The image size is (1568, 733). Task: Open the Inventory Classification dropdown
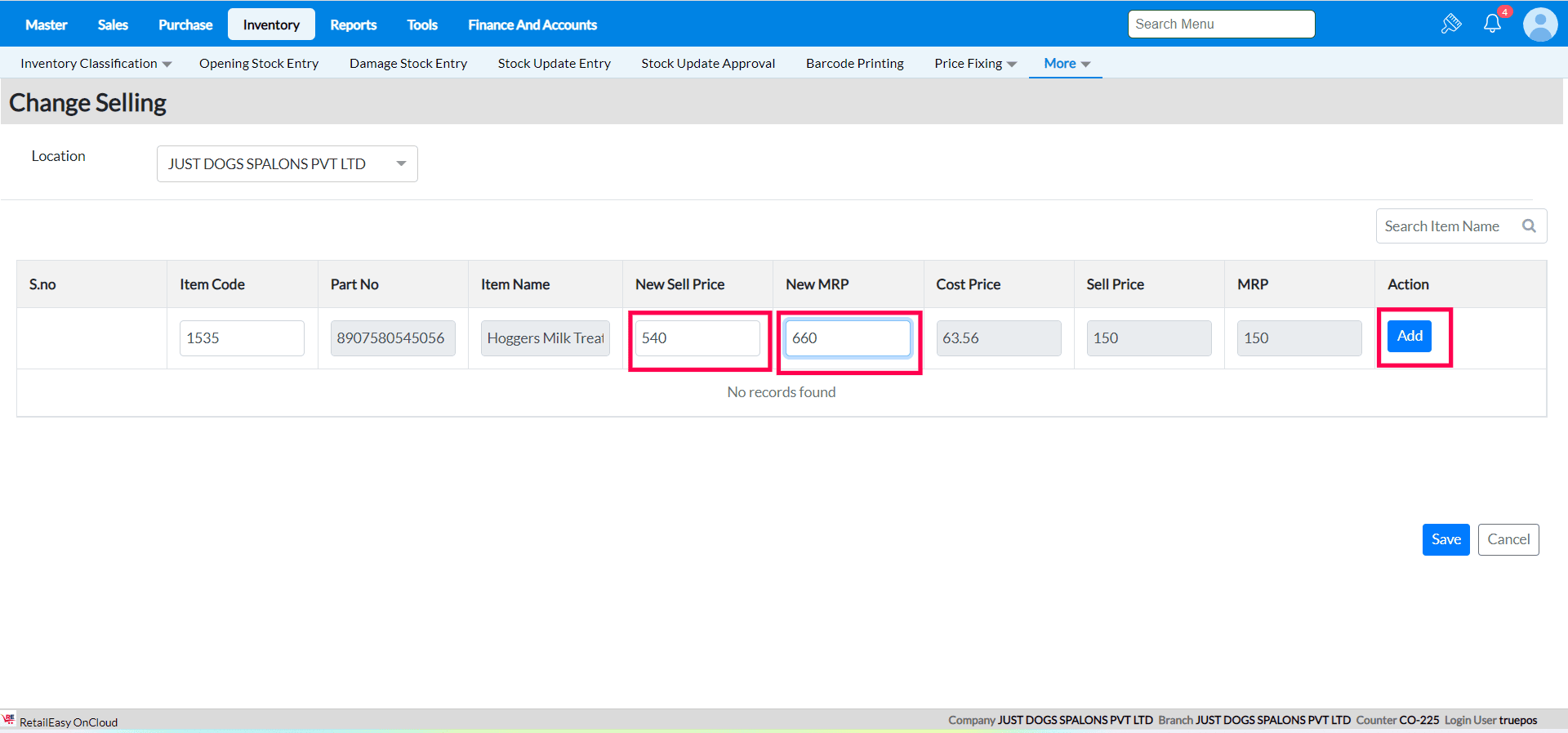click(x=96, y=64)
